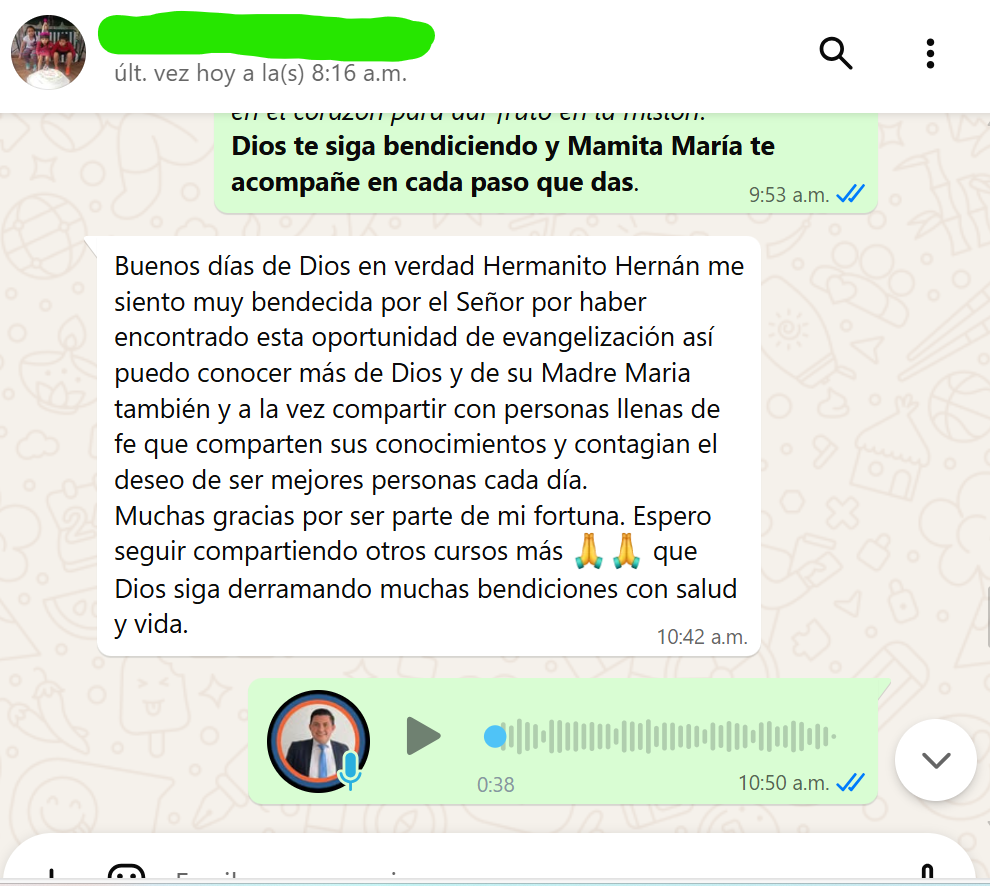Click the last seen 8:16 a.m. status text
This screenshot has width=990, height=886.
(260, 73)
